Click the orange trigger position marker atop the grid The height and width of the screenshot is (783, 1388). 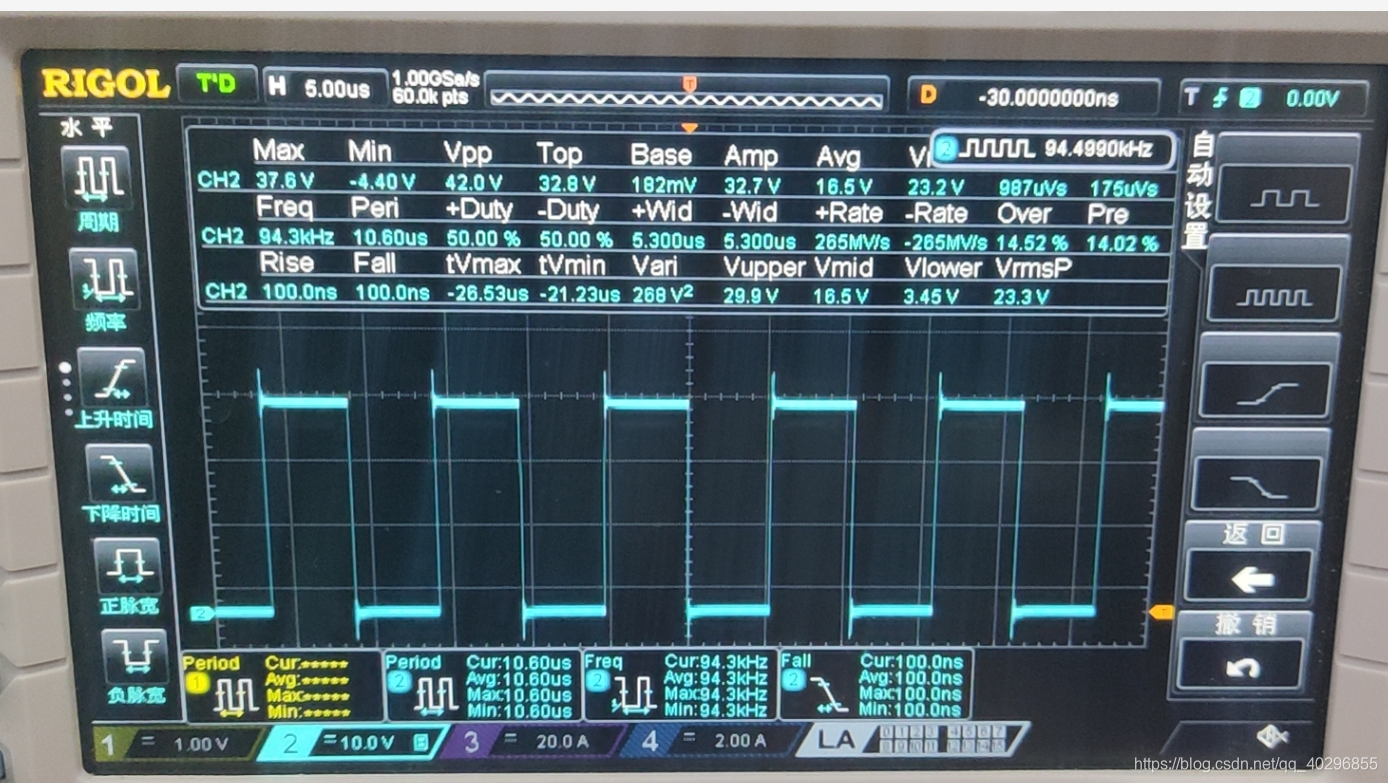coord(689,128)
